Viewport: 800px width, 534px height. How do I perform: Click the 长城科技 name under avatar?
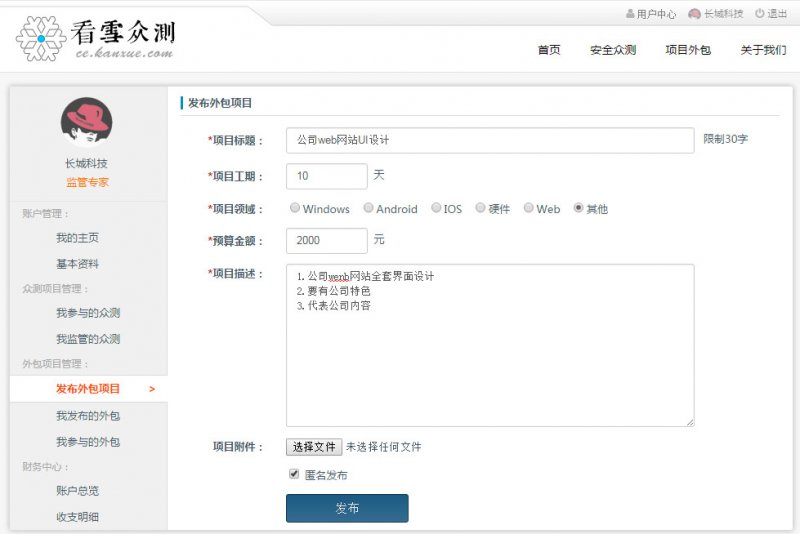pyautogui.click(x=86, y=163)
